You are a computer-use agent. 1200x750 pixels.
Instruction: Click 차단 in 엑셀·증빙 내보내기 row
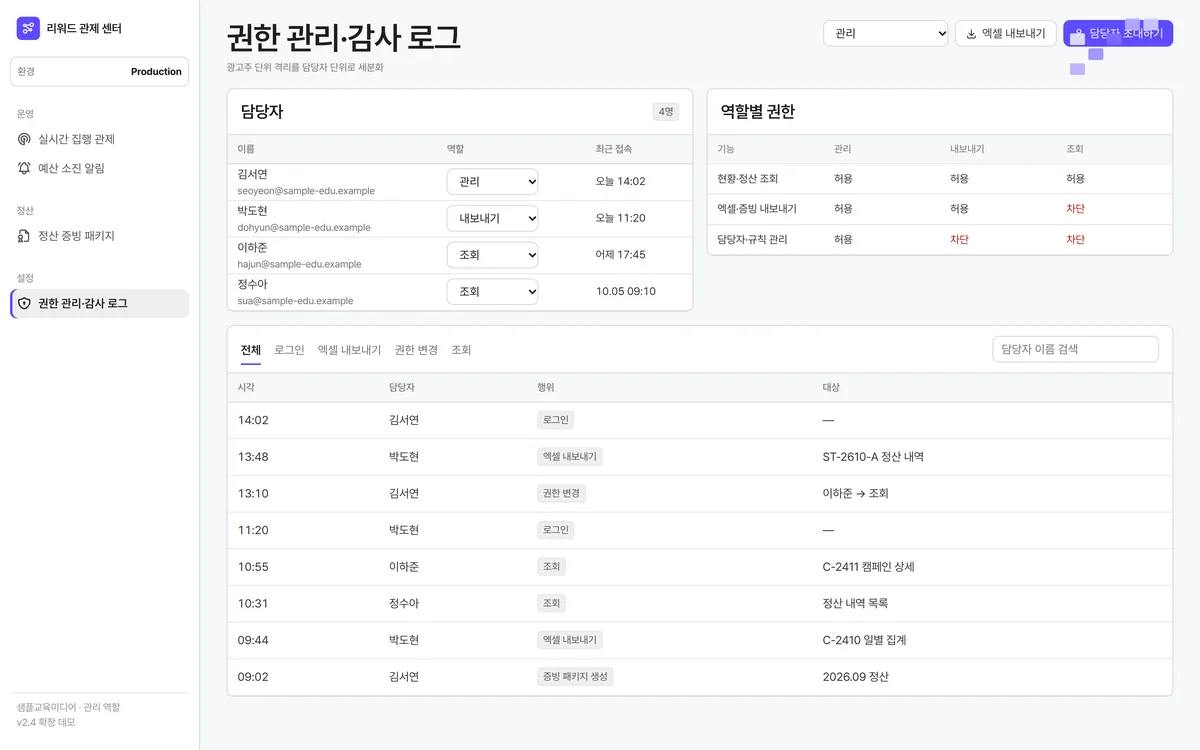[x=1075, y=209]
